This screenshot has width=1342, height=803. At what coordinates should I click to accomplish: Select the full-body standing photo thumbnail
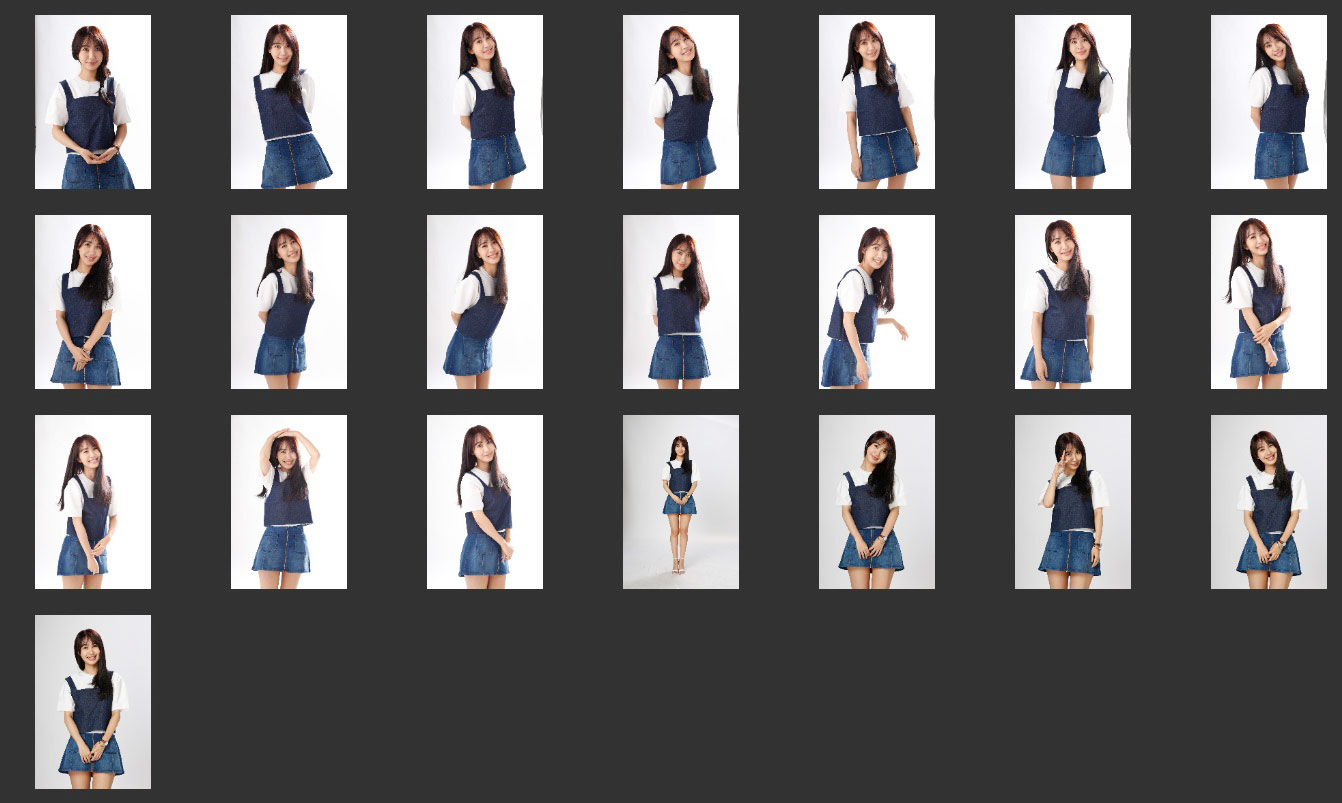[681, 502]
